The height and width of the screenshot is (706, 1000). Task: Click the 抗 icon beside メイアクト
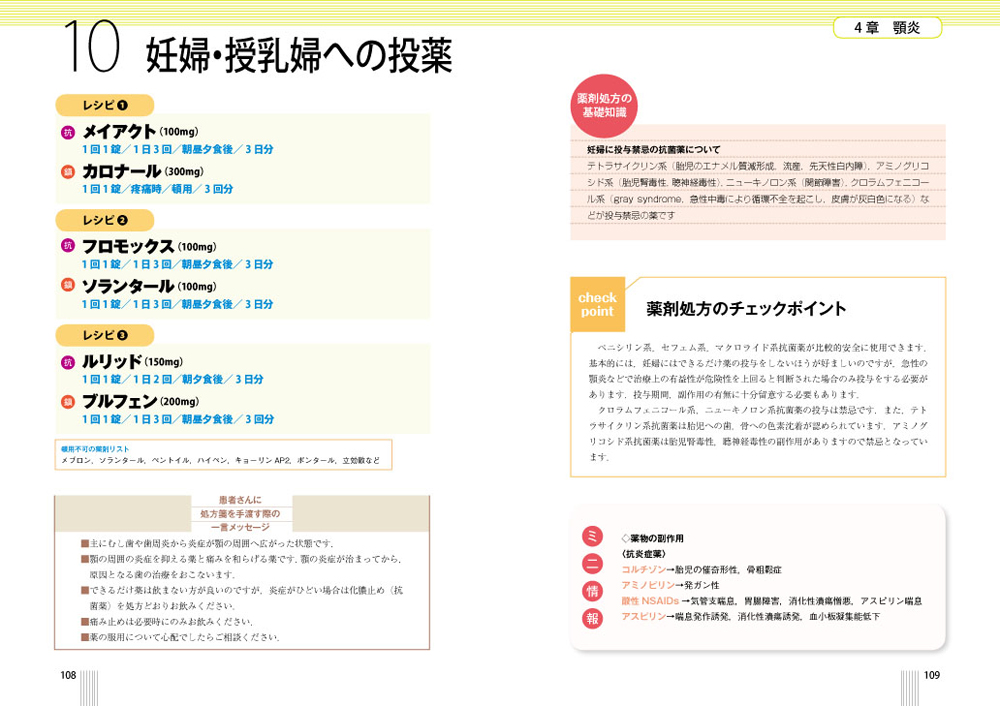(68, 132)
